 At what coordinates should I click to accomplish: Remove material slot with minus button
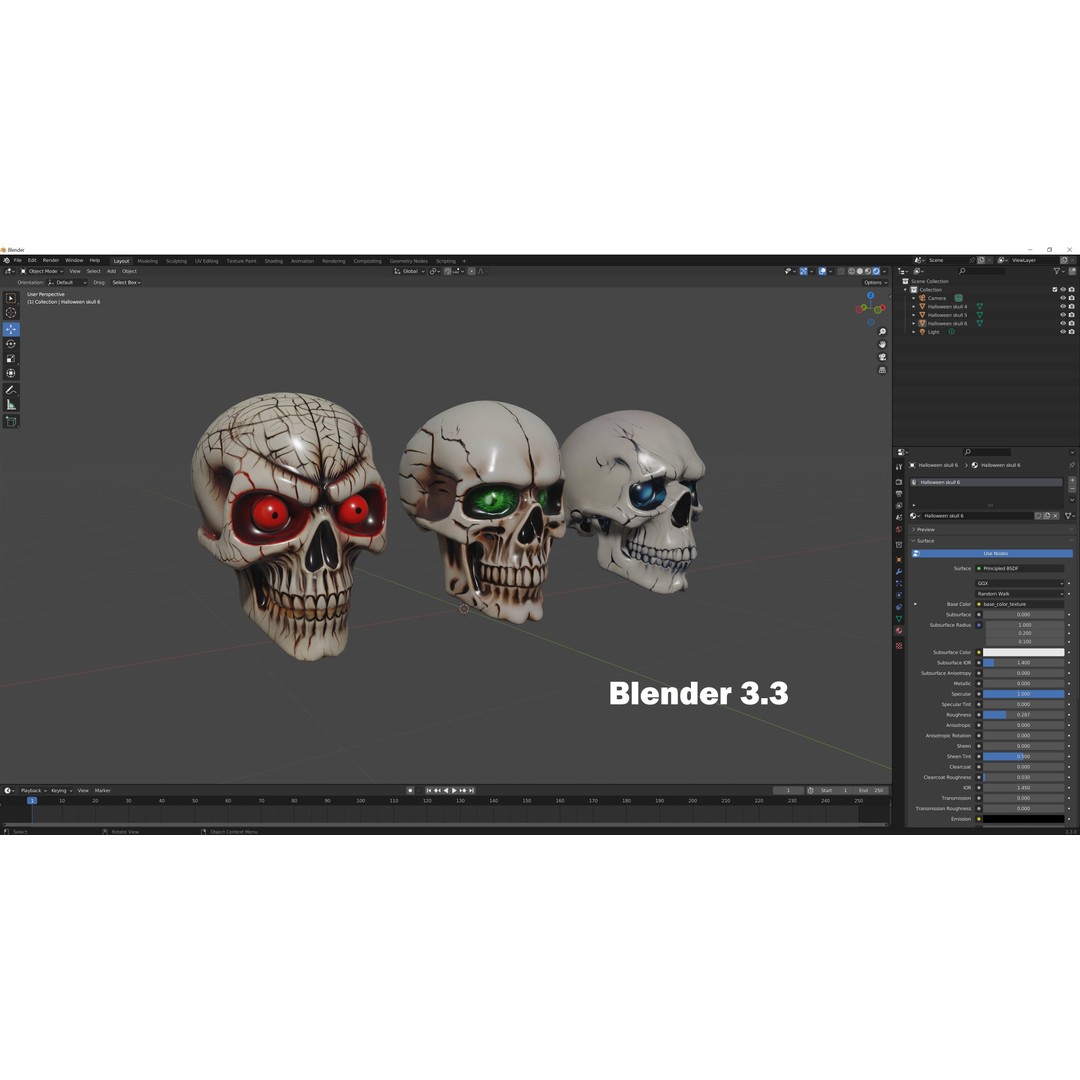[1072, 488]
